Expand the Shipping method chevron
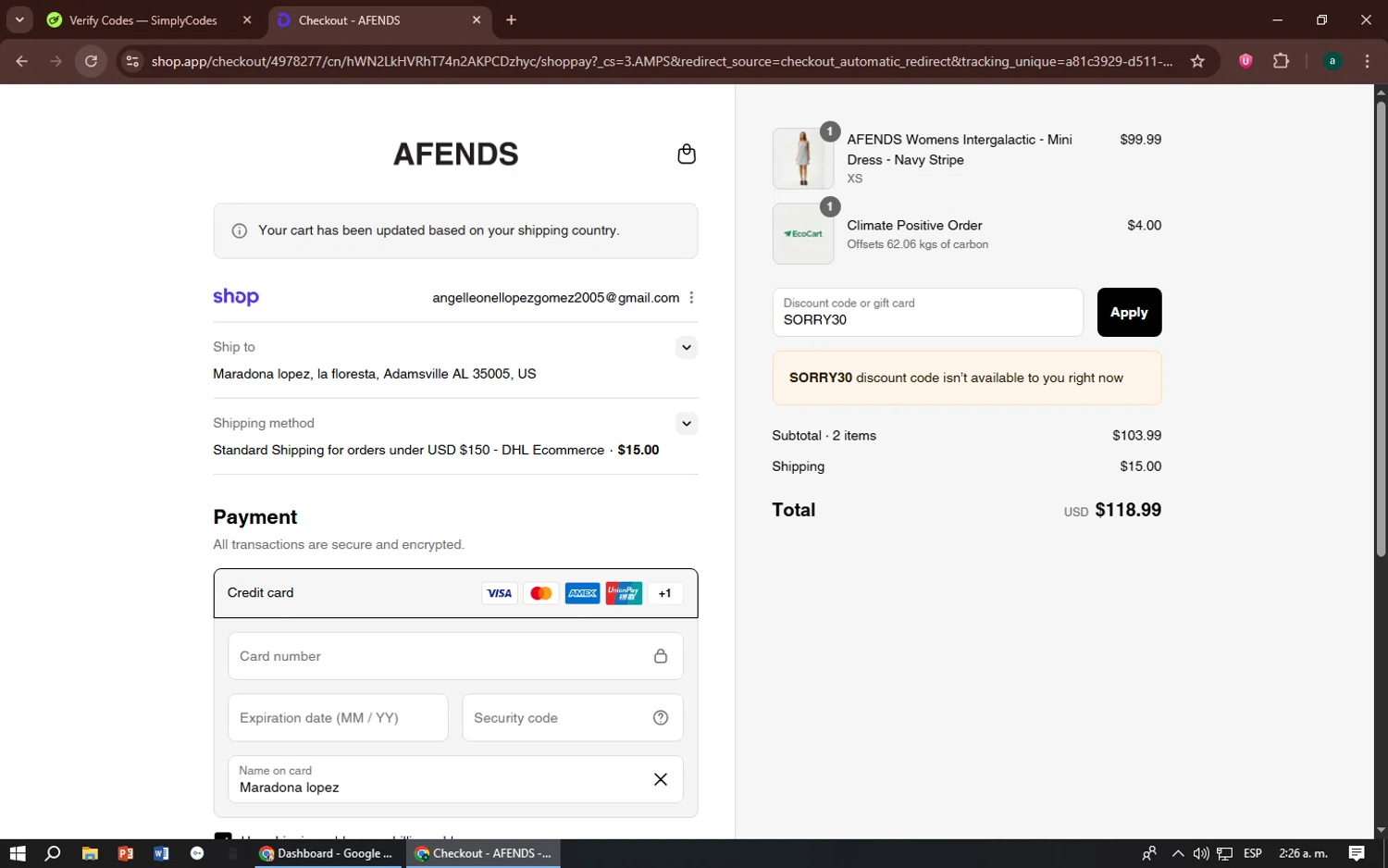This screenshot has height=868, width=1388. [686, 423]
